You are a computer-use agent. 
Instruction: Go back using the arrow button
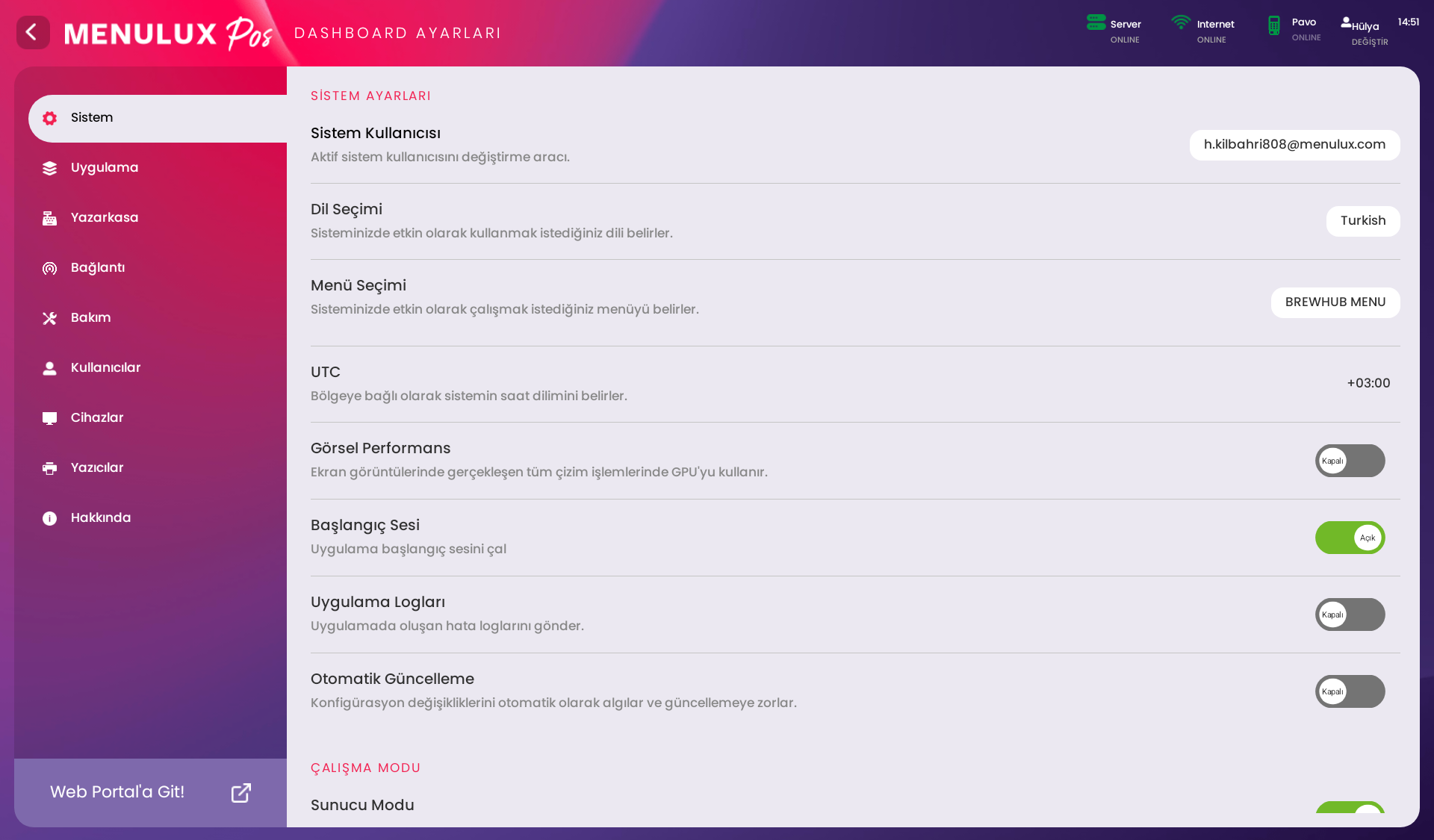tap(33, 33)
